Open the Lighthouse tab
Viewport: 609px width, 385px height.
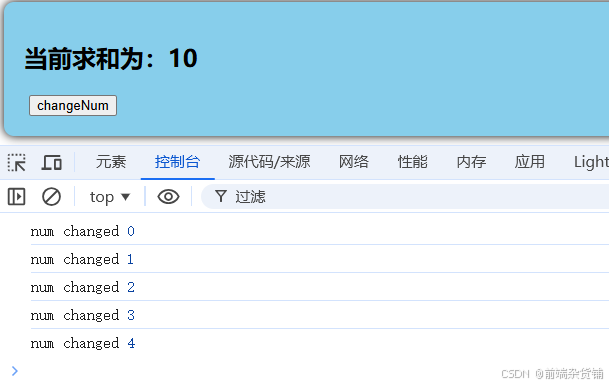tap(591, 162)
